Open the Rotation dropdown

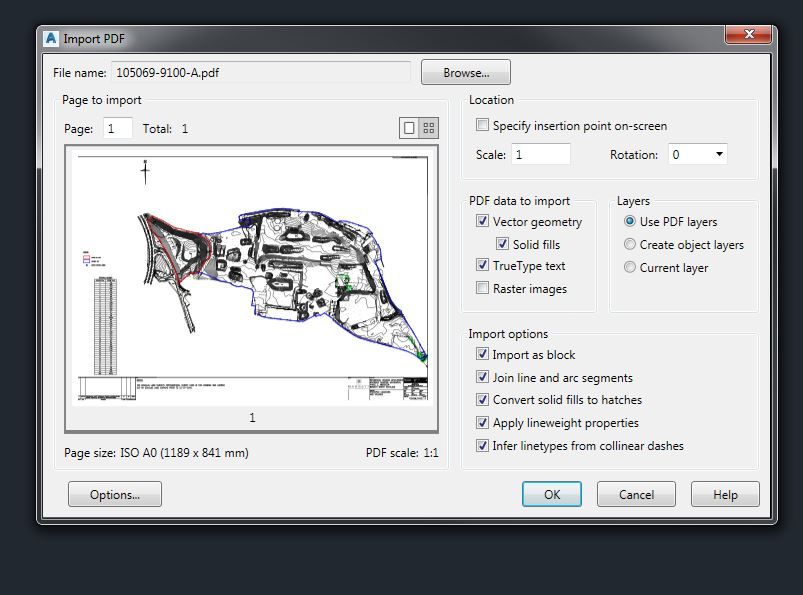coord(718,155)
